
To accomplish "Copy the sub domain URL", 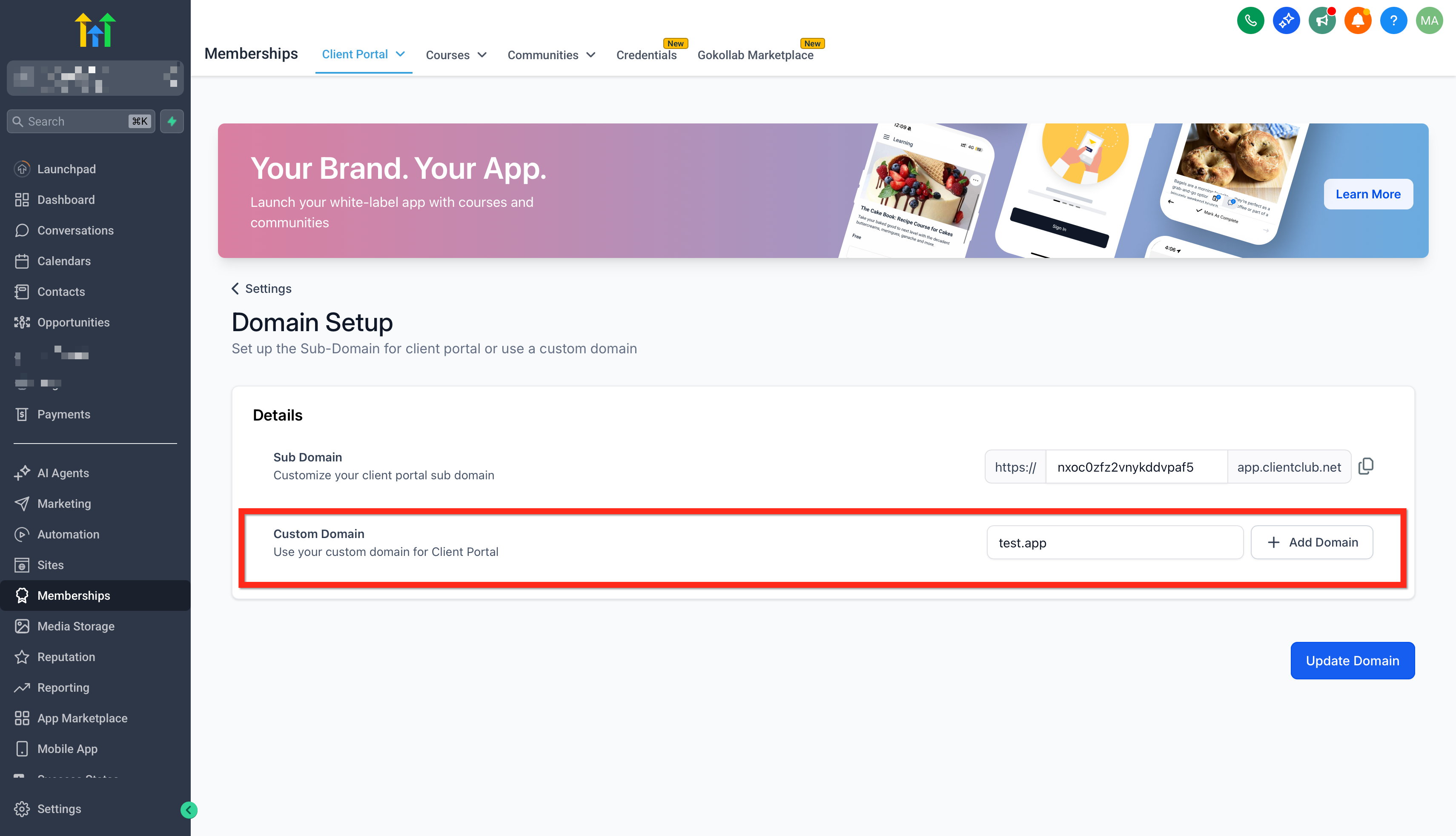I will pos(1367,466).
